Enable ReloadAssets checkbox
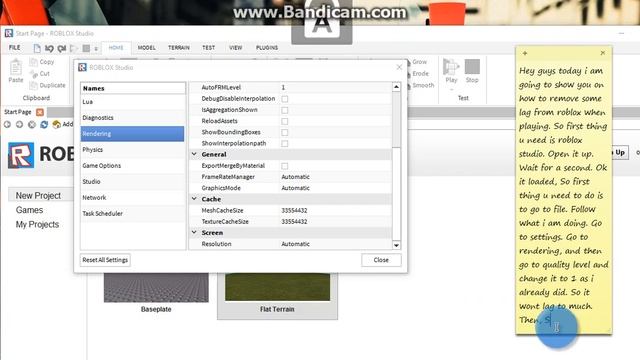This screenshot has width=640, height=360. click(x=284, y=121)
